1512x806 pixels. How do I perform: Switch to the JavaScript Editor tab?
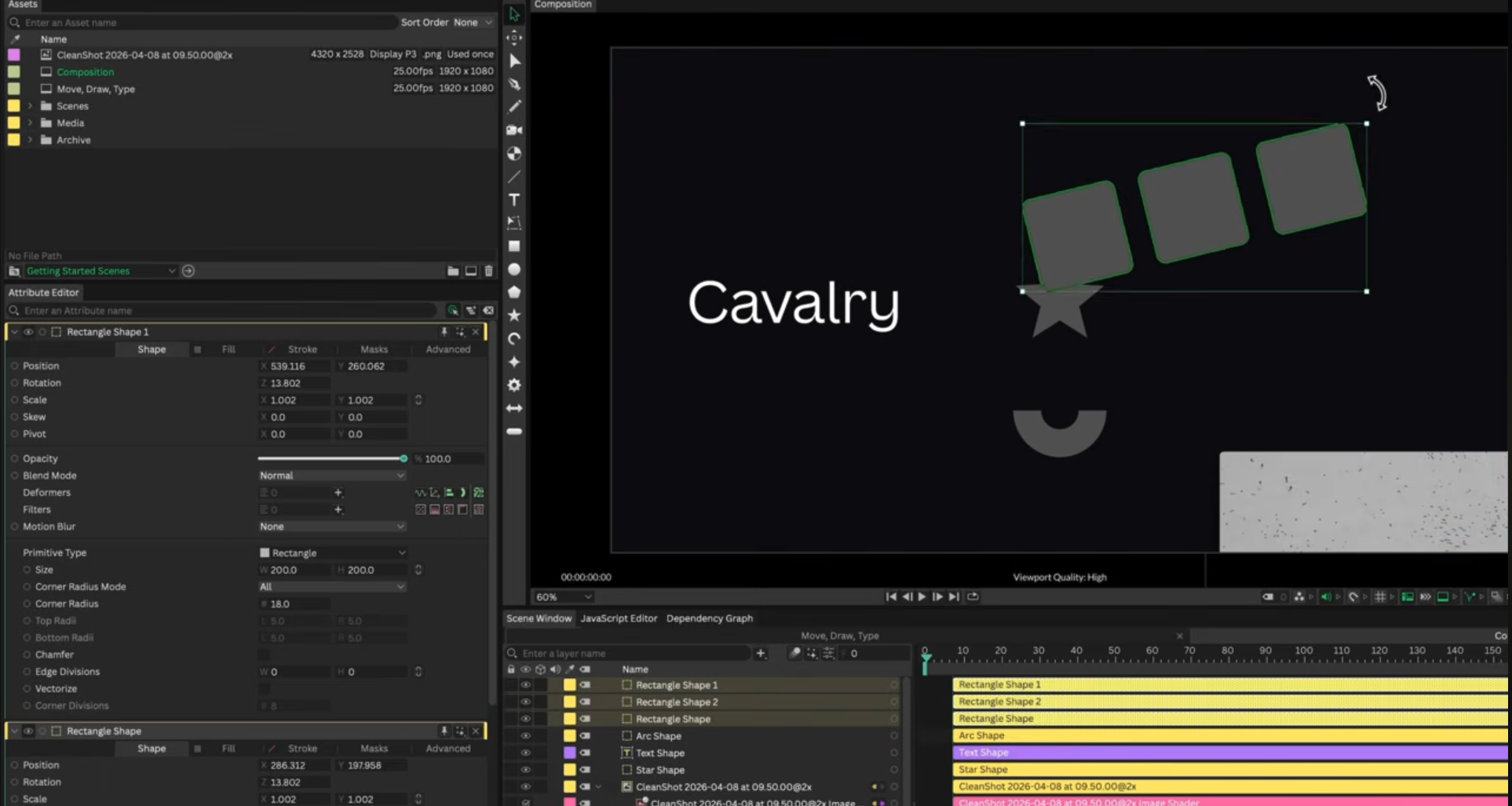click(x=619, y=618)
